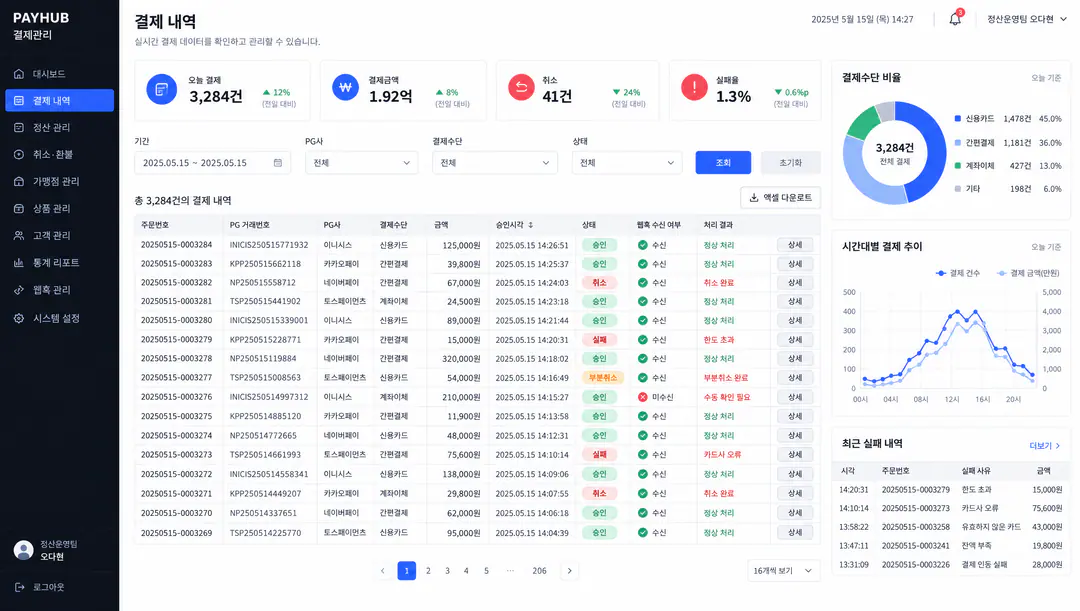Click the 실패율 red alert icon
This screenshot has height=611, width=1080.
(694, 87)
